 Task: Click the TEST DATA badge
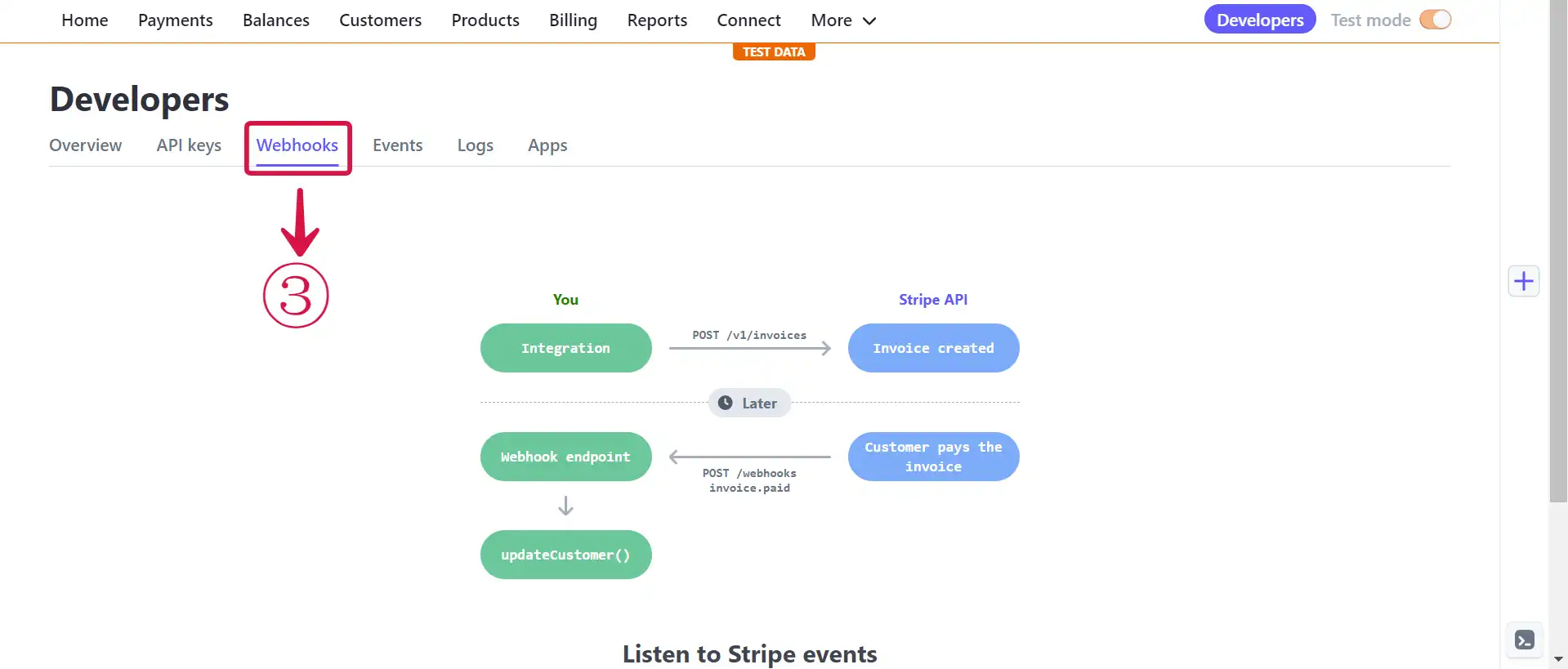point(774,51)
